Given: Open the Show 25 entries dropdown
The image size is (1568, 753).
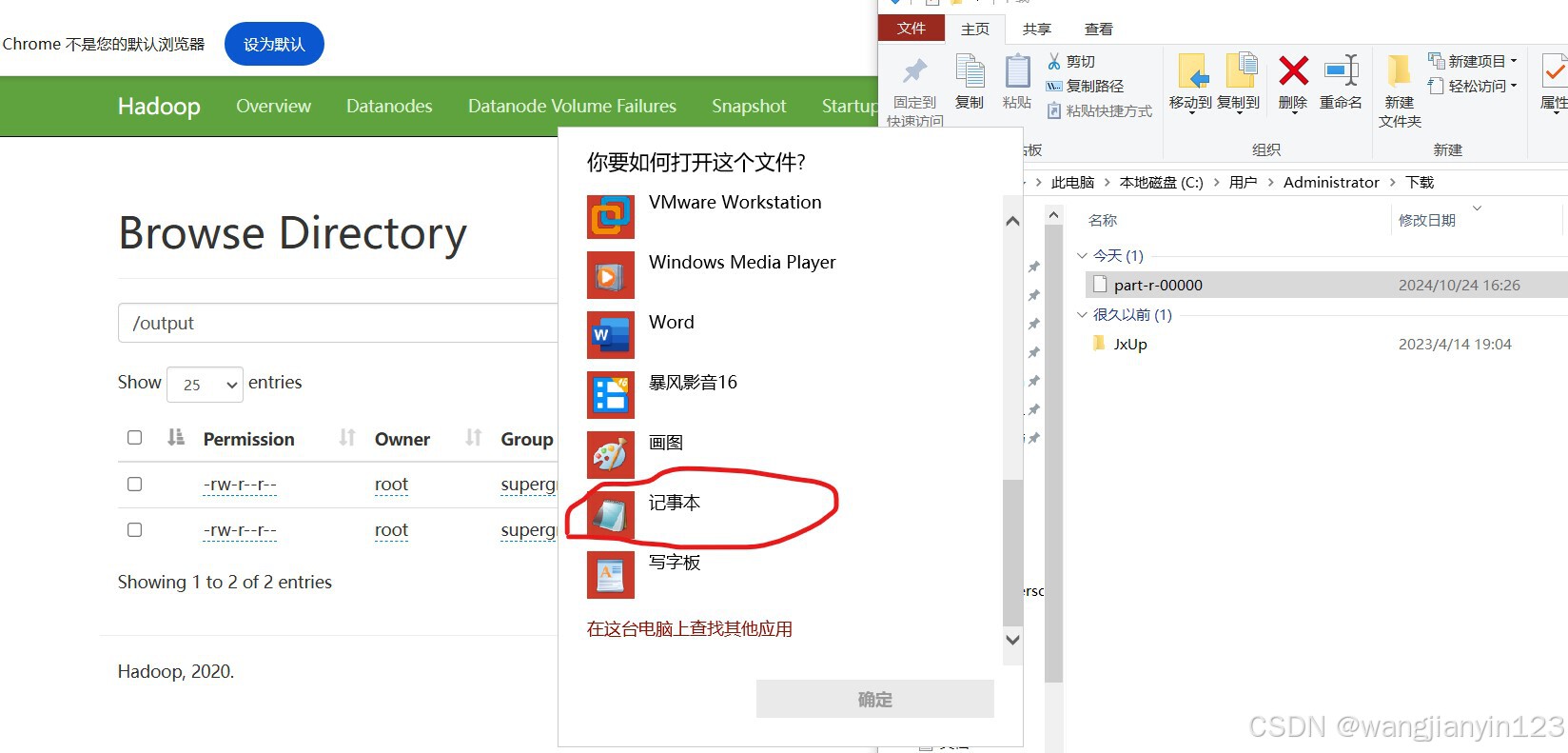Looking at the screenshot, I should tap(205, 385).
